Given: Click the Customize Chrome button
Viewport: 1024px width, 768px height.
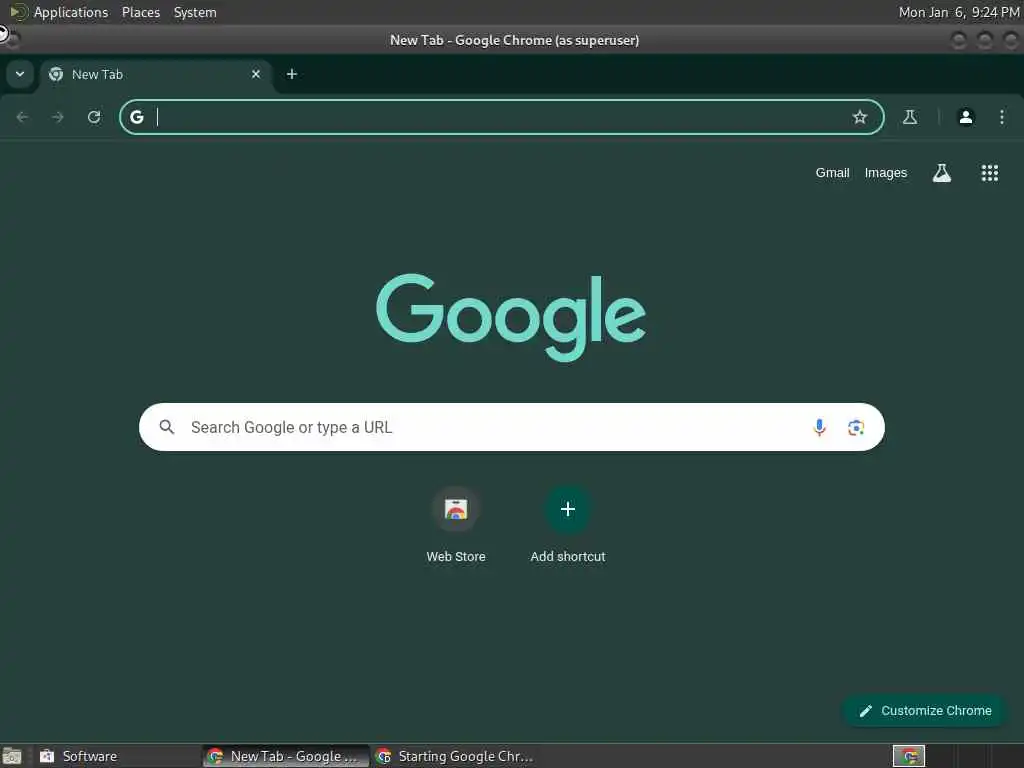Looking at the screenshot, I should click(x=925, y=711).
